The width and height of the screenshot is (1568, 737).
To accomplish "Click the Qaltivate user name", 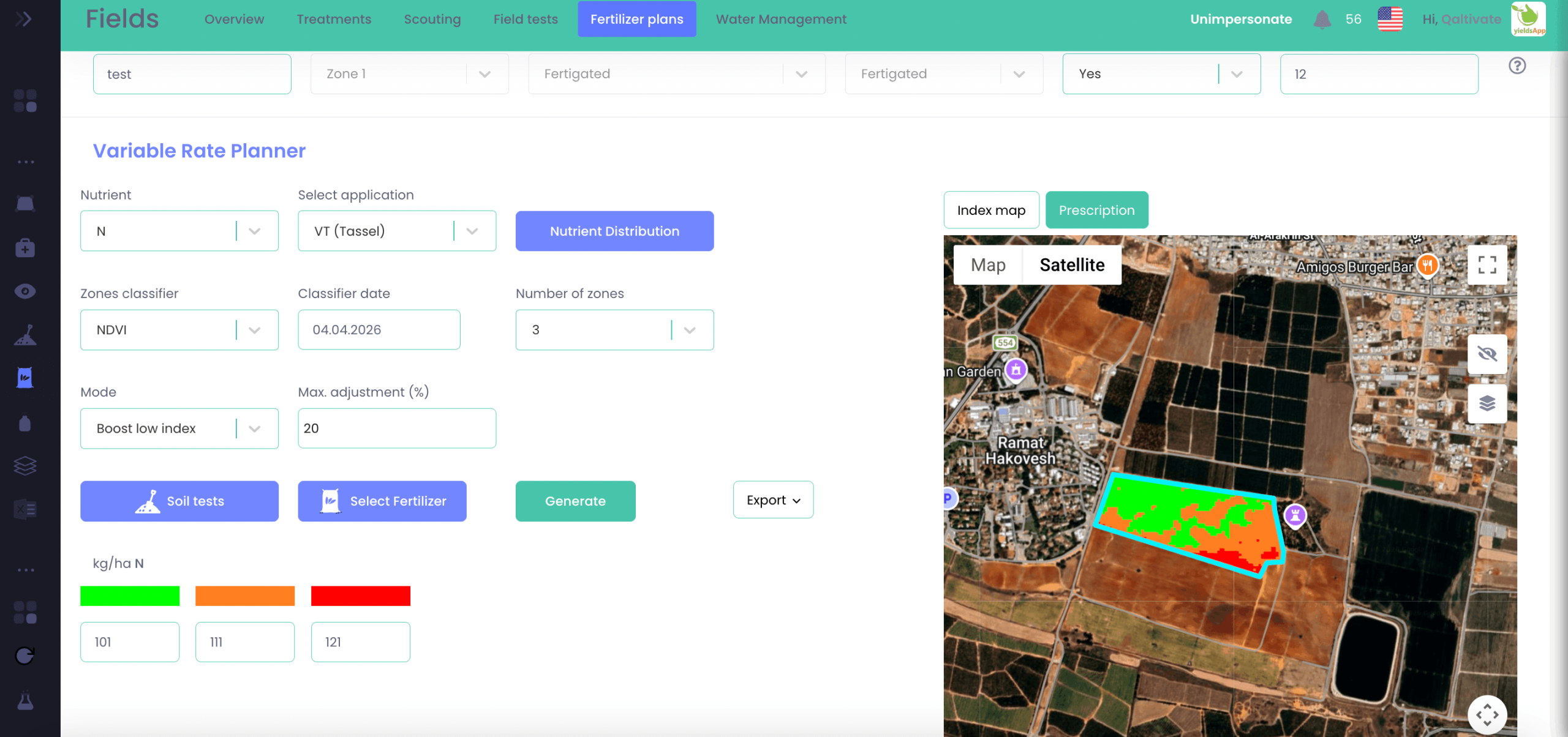I will (1471, 19).
